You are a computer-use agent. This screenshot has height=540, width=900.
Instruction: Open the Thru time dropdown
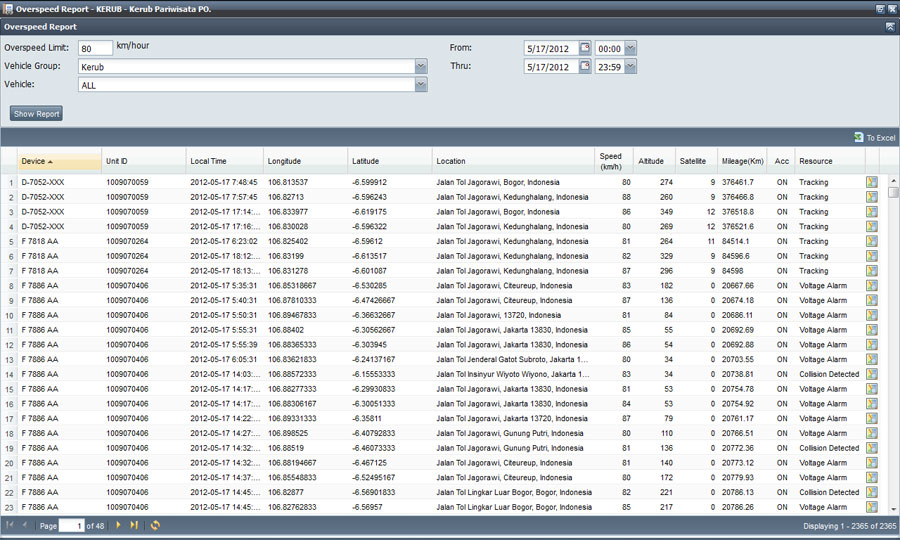tap(631, 67)
